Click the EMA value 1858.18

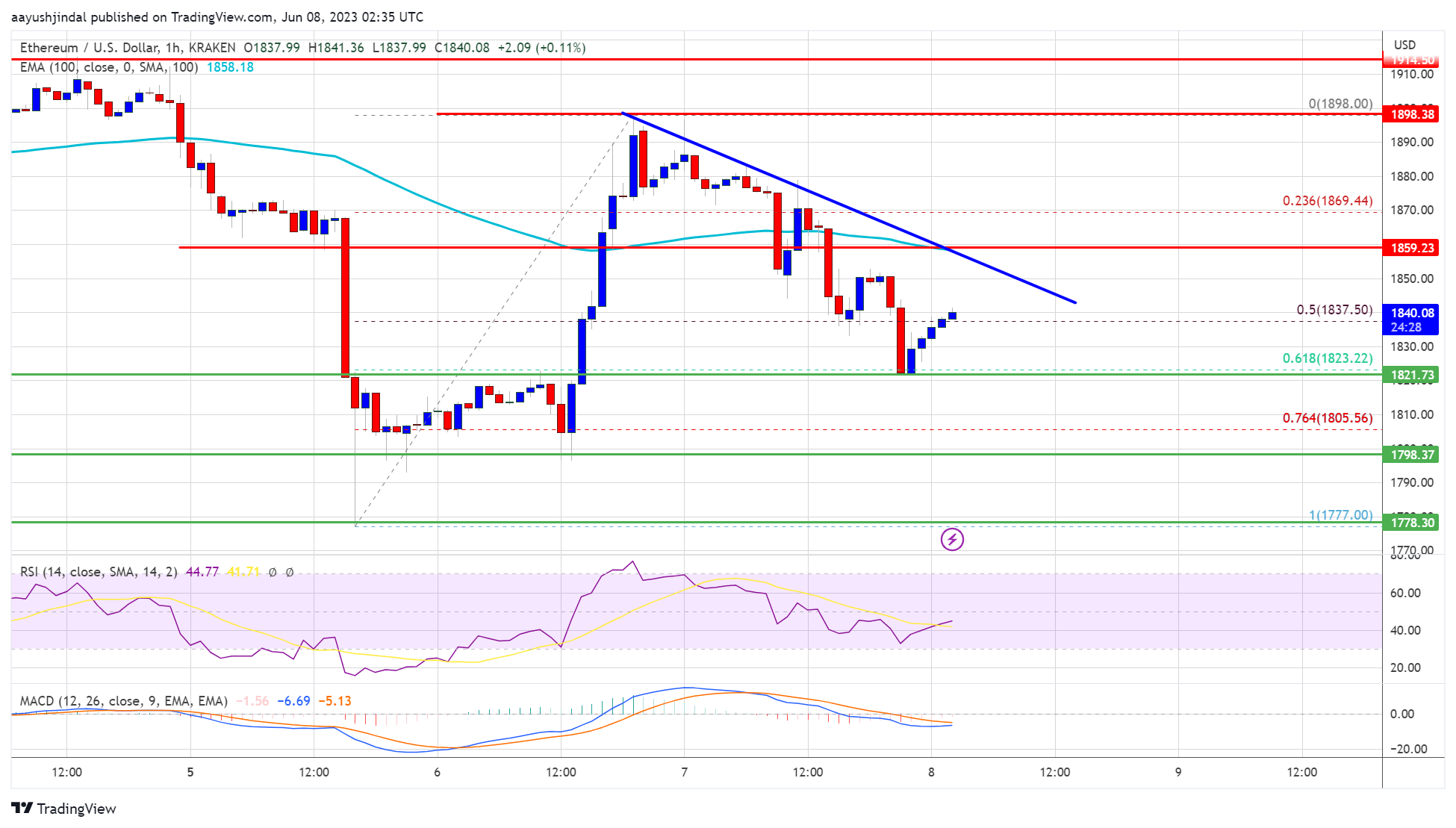[x=230, y=67]
